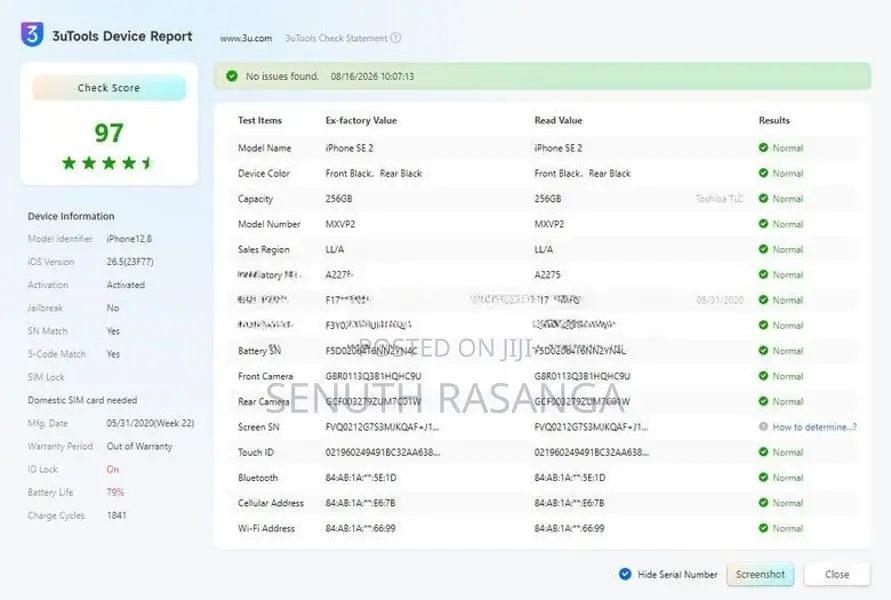The height and width of the screenshot is (600, 891).
Task: Click the Normal check icon for Battery SN
Action: click(x=763, y=351)
